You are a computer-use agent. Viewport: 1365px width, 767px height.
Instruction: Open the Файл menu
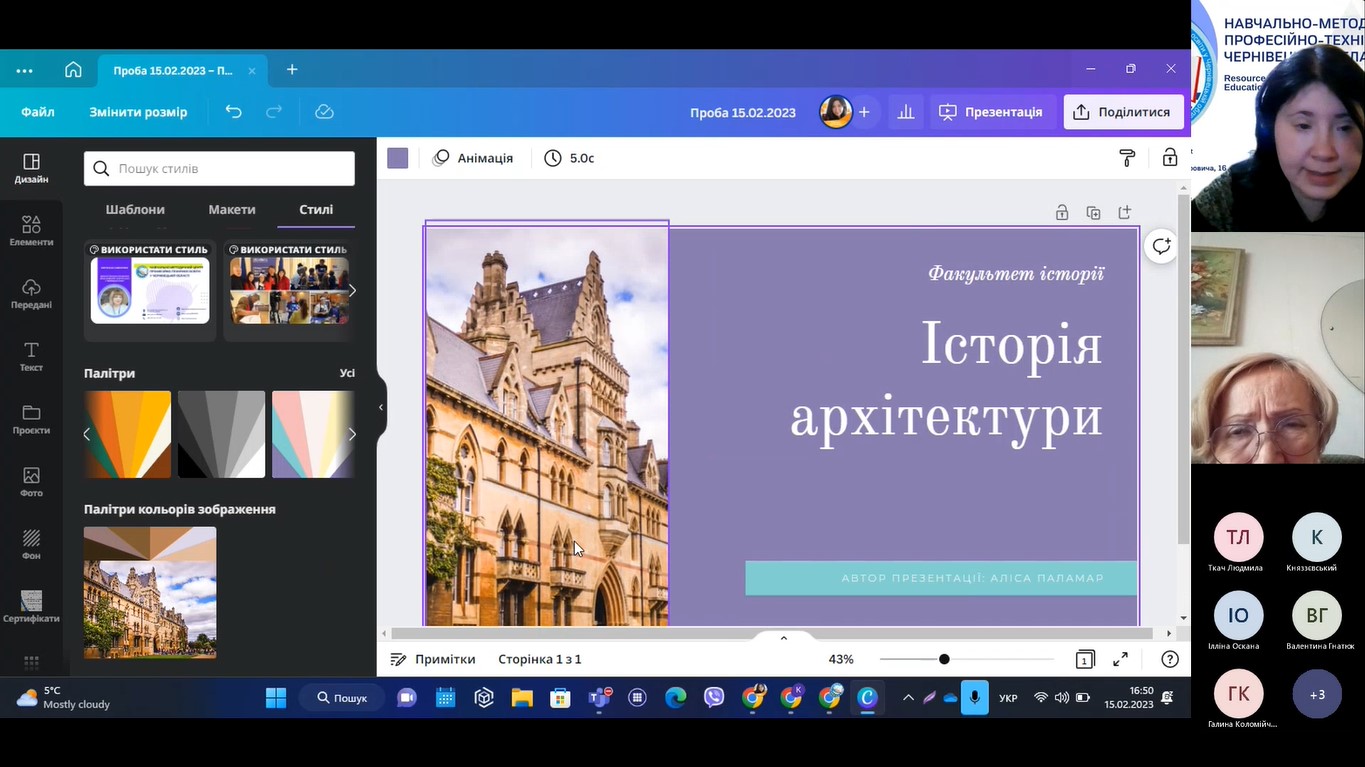pos(38,112)
